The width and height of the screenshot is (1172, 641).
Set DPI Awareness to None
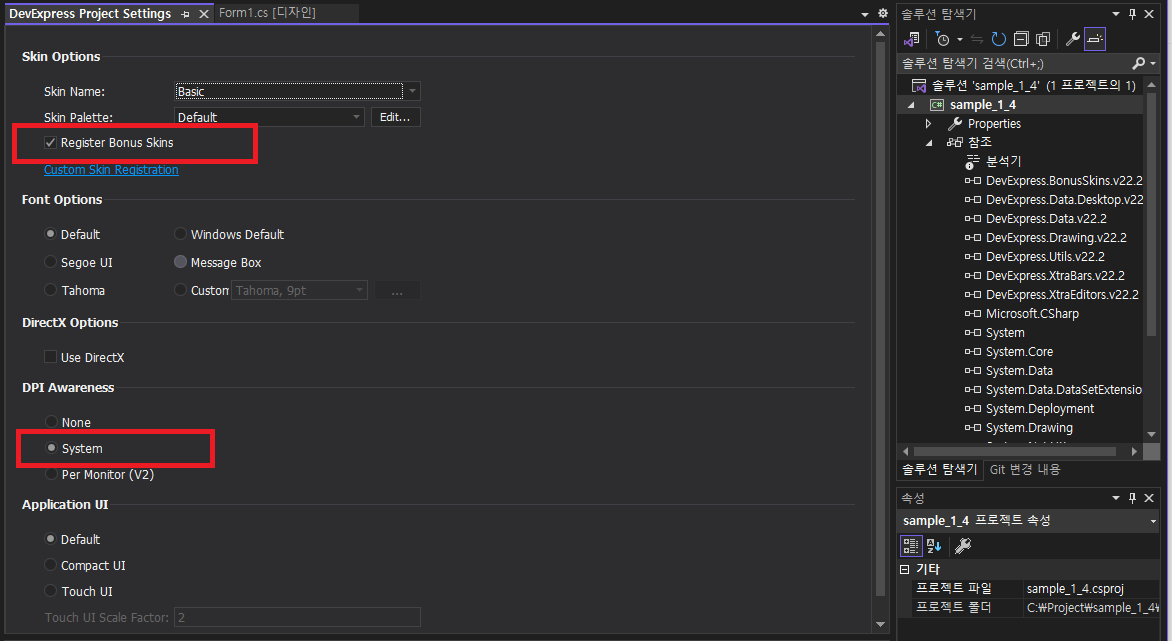51,422
